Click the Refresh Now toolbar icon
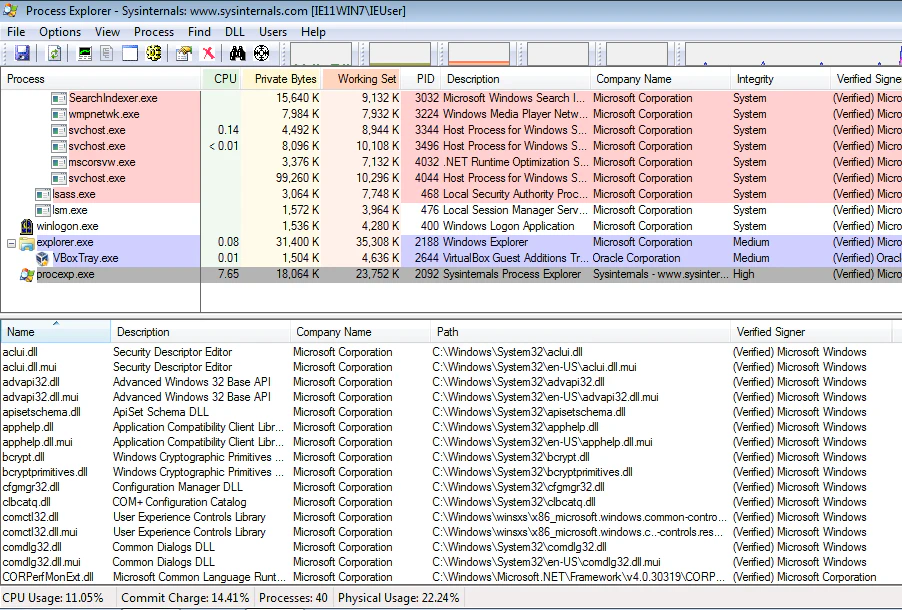Viewport: 902px width, 610px height. pos(55,53)
